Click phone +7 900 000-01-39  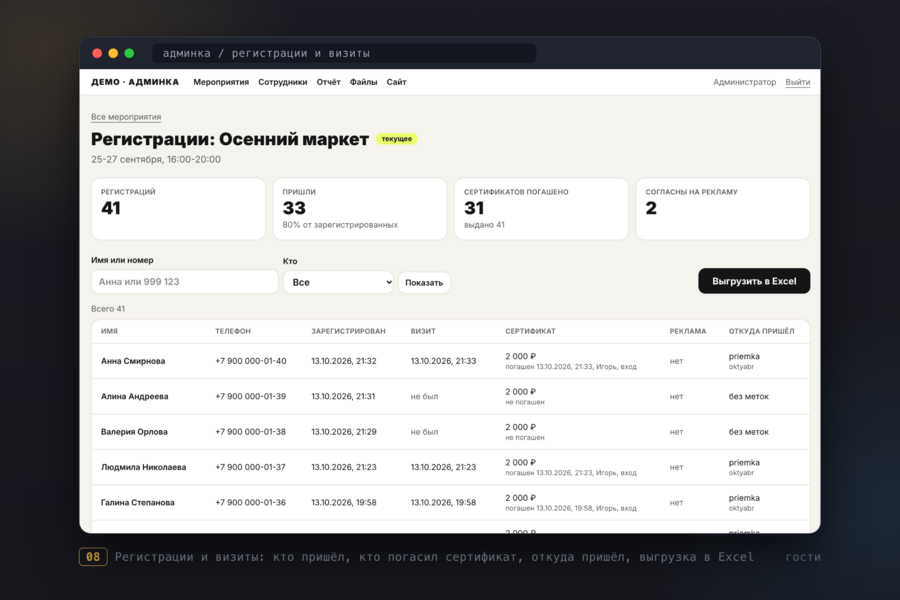coord(251,396)
